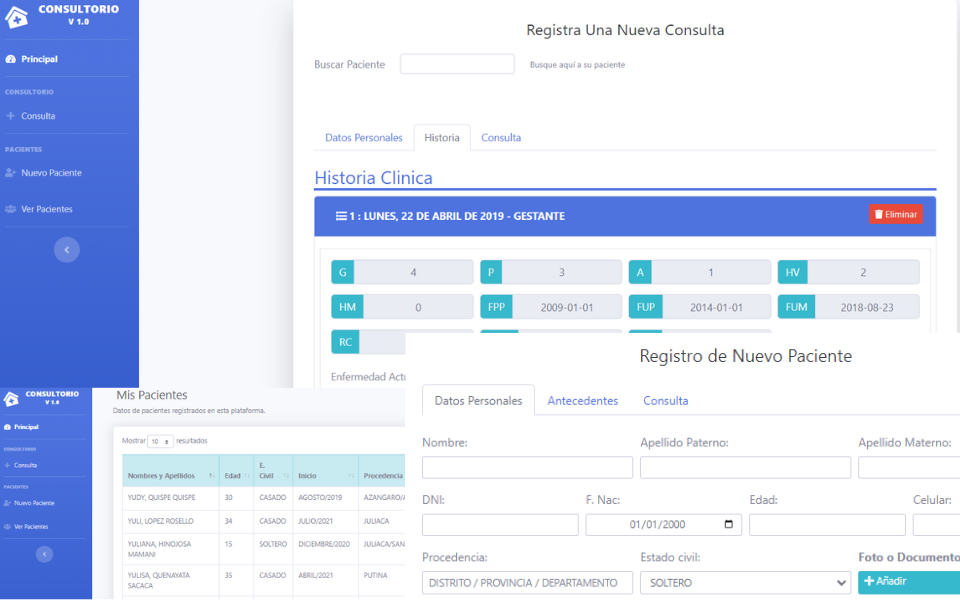
Task: Click the Ver Pacientes icon in the large sidebar
Action: tap(11, 209)
